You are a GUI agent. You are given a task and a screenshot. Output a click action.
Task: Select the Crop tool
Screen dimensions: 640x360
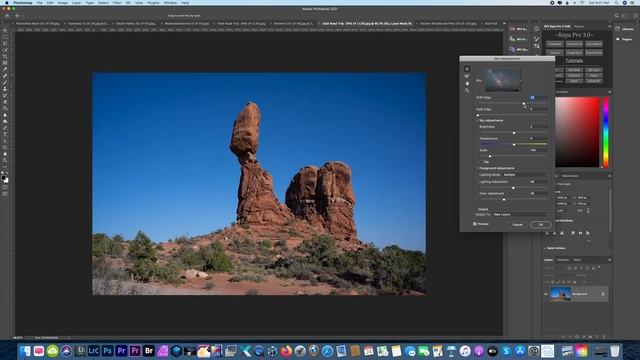click(5, 56)
